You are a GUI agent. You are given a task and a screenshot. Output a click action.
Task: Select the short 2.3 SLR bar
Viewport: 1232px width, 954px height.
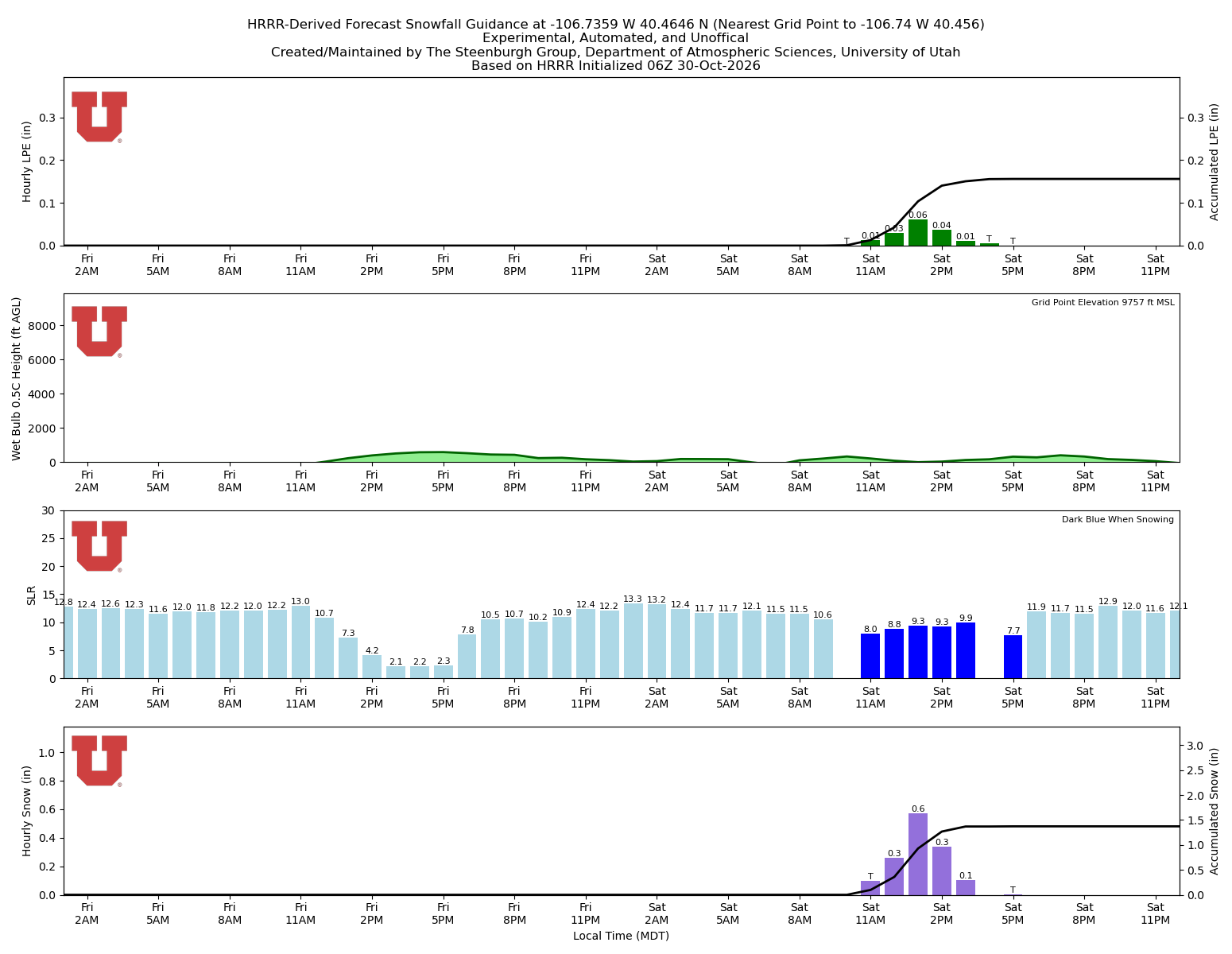pyautogui.click(x=444, y=672)
